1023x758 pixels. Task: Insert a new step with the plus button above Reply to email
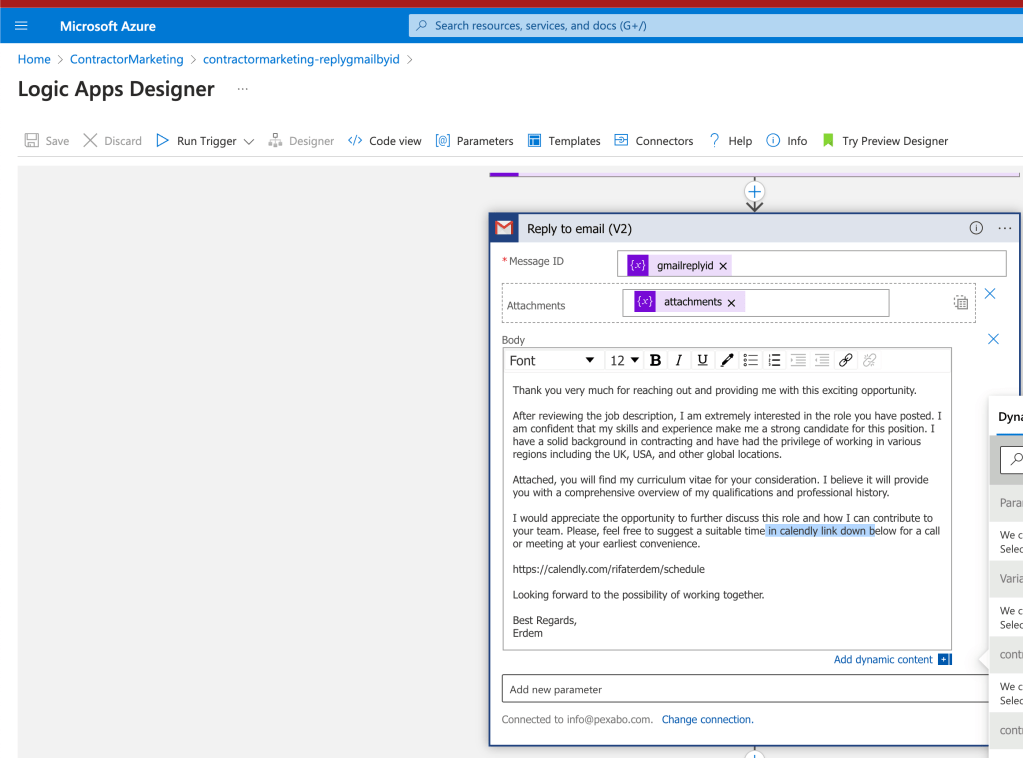754,192
